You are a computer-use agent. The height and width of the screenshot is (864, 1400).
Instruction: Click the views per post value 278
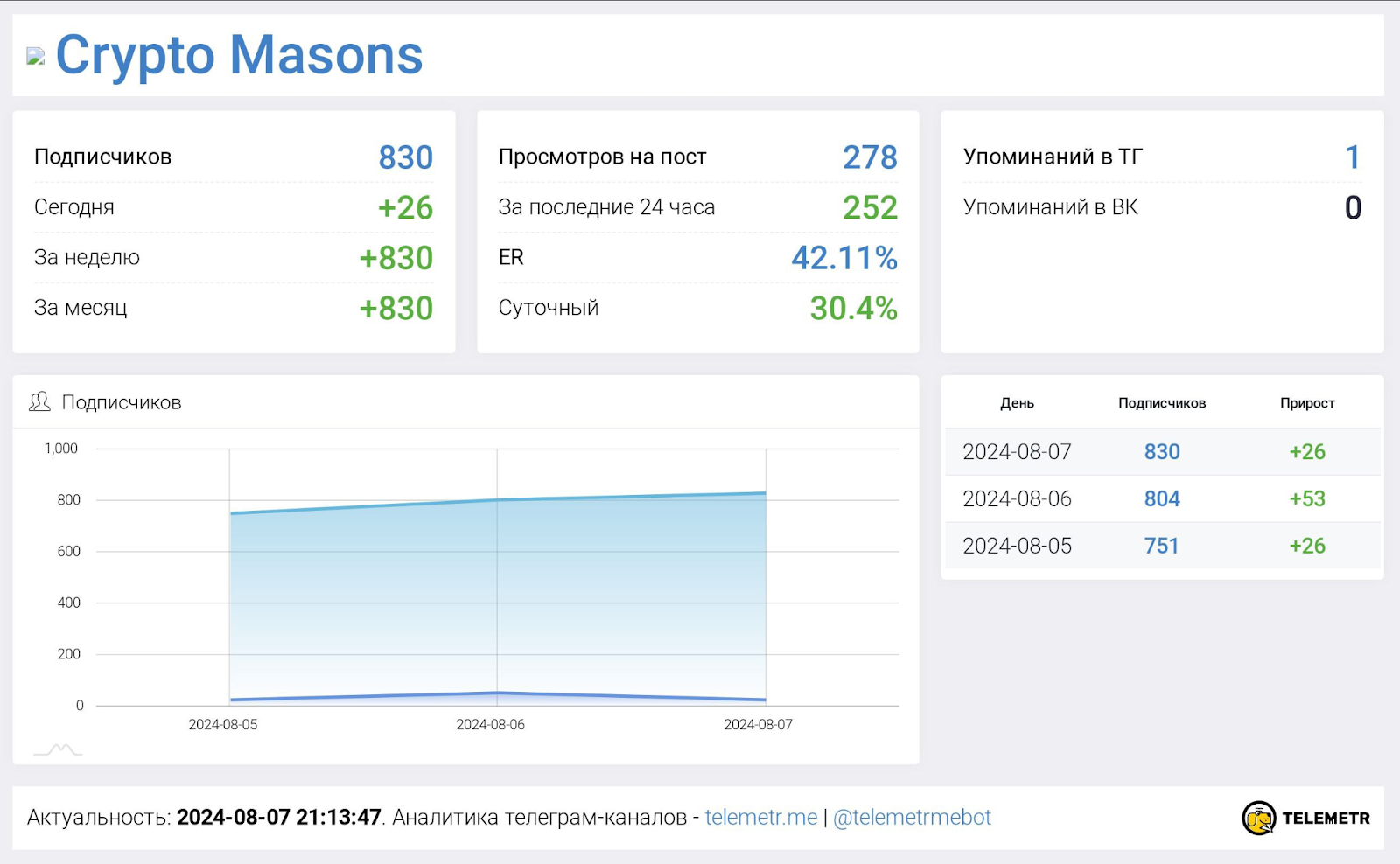click(x=870, y=157)
